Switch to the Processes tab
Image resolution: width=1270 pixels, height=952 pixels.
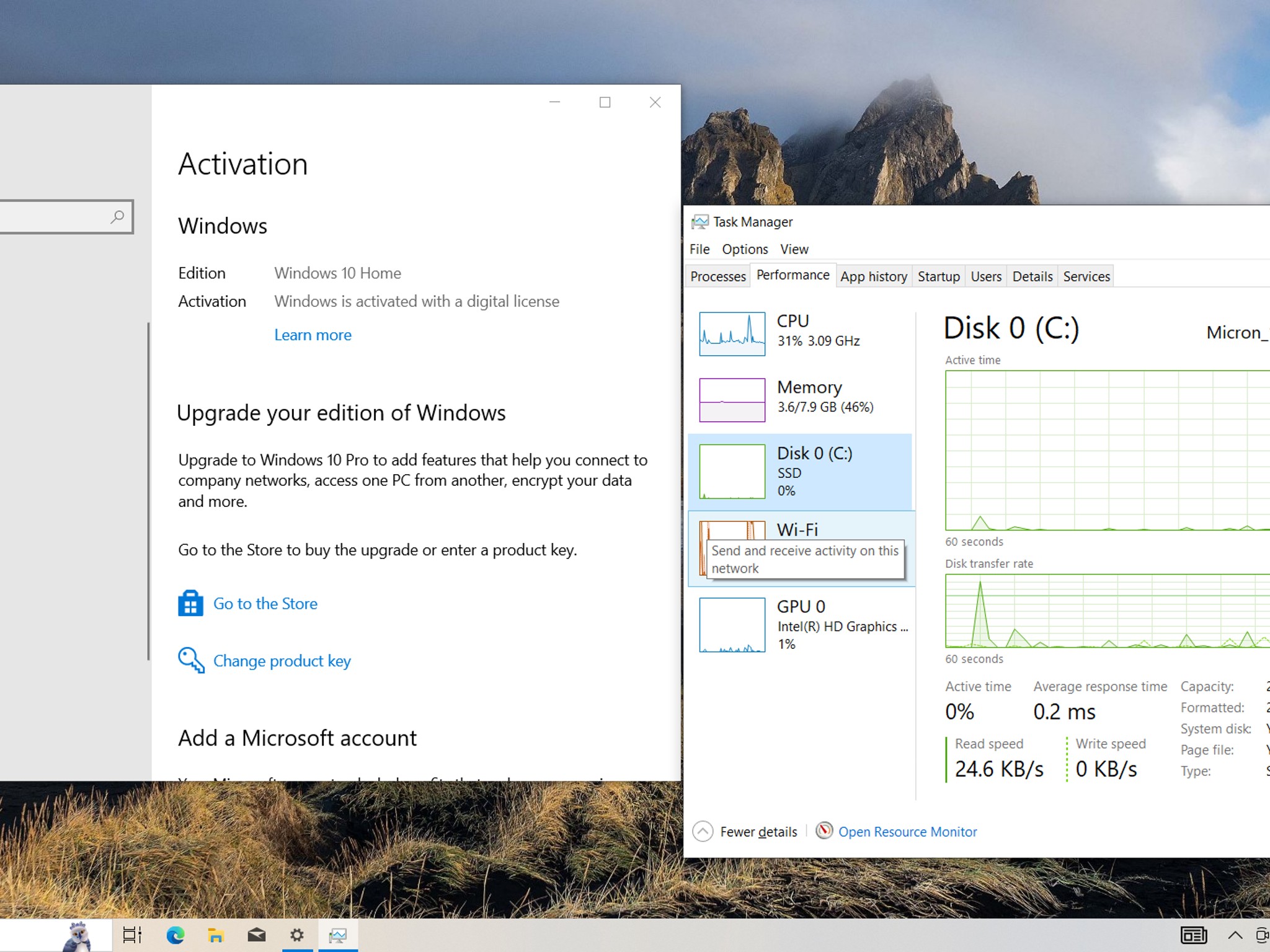tap(718, 276)
